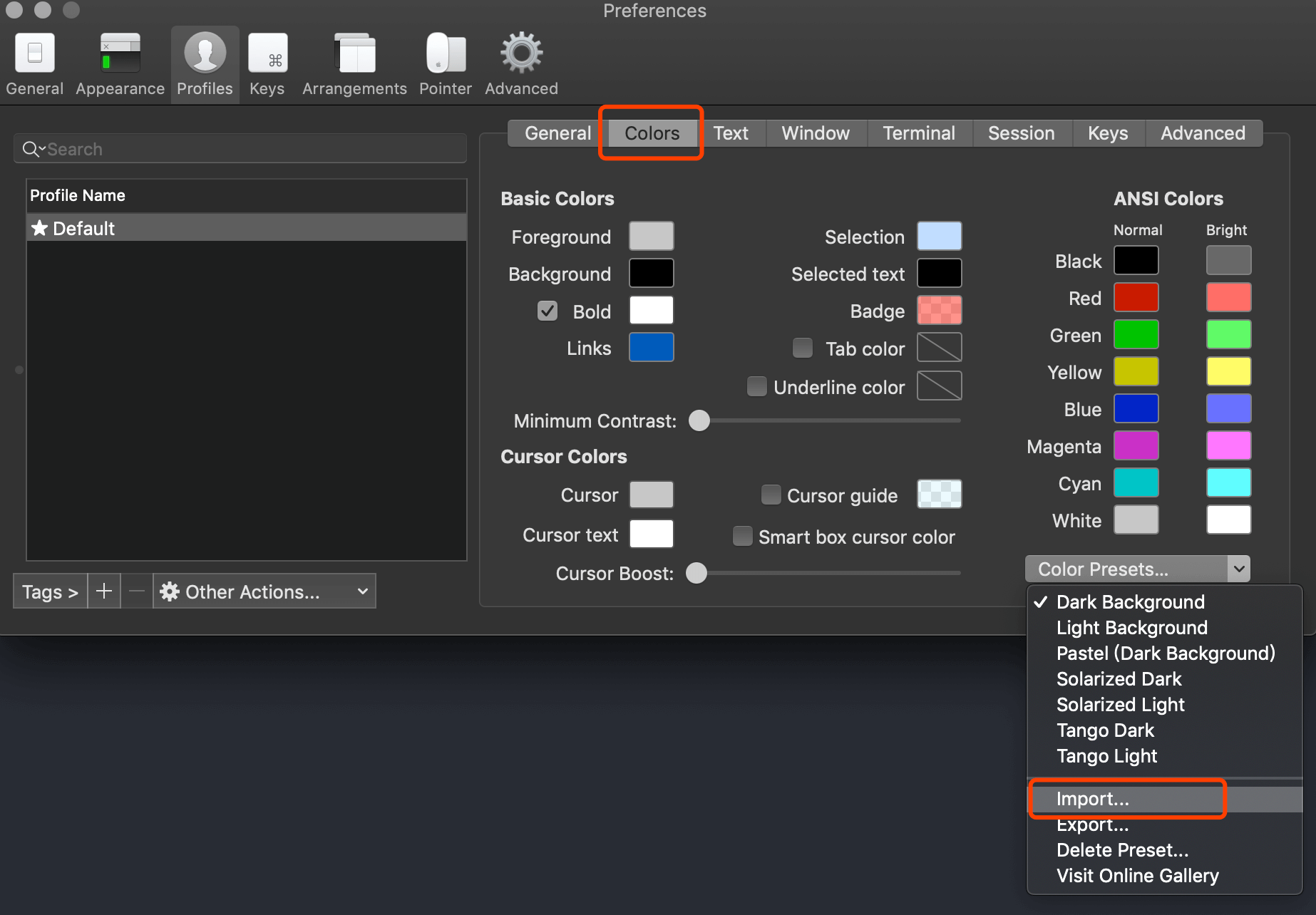Screen dimensions: 1316x915
Task: Open the Pointer preferences pane
Action: [x=446, y=64]
